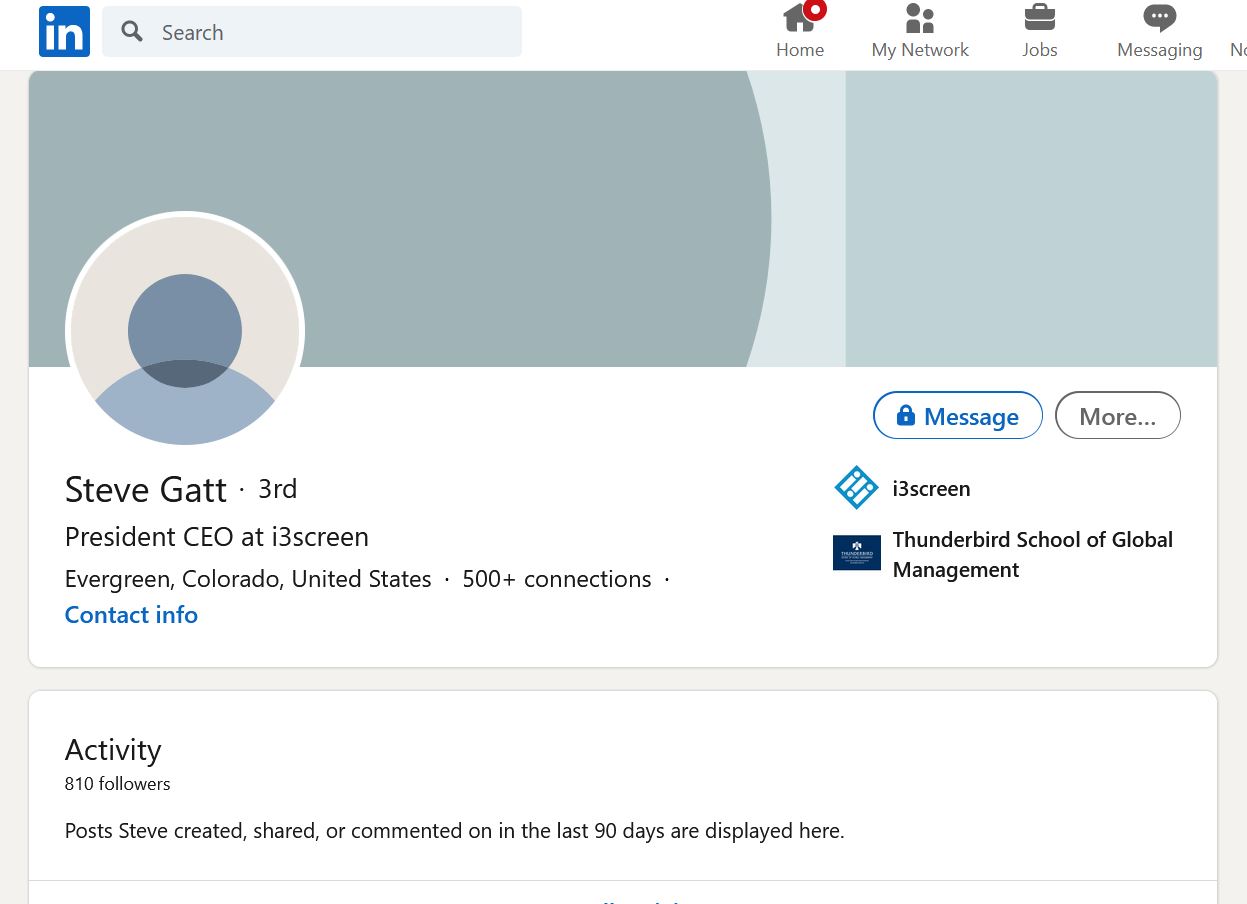This screenshot has width=1247, height=904.
Task: Click the red notification badge on Home
Action: click(815, 10)
